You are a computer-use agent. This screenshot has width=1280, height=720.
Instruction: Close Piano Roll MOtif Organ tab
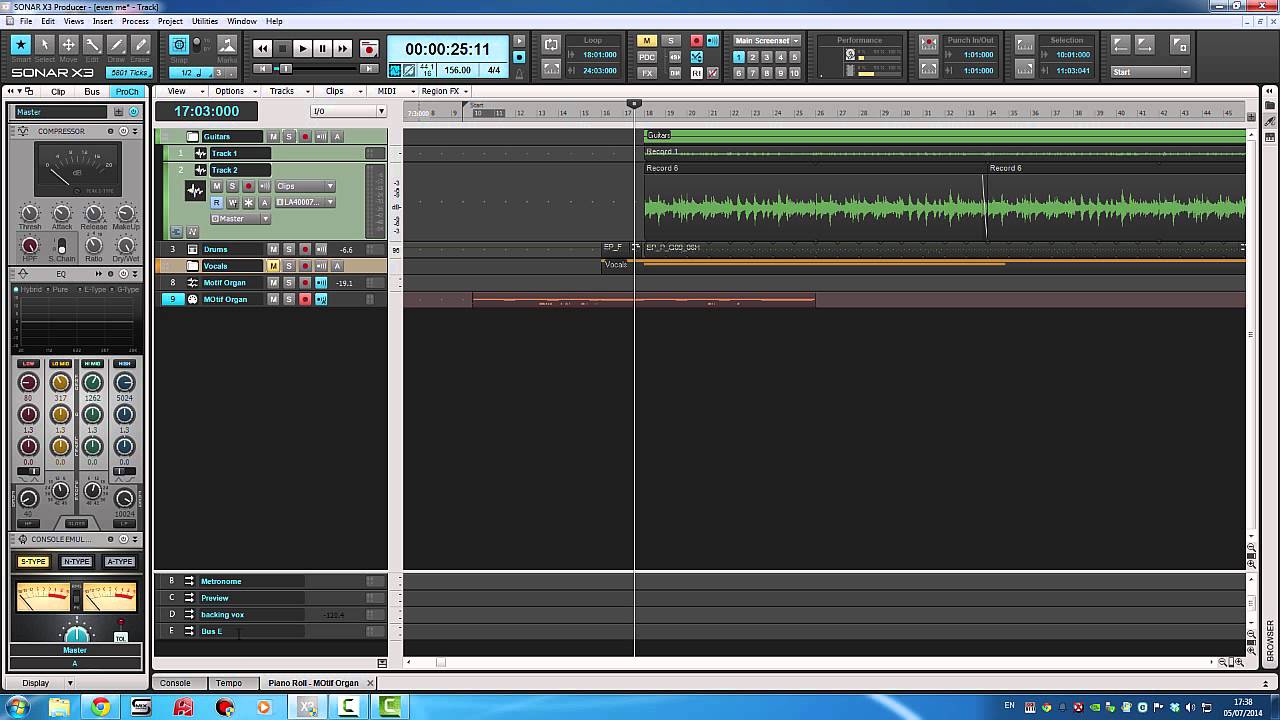(x=370, y=683)
